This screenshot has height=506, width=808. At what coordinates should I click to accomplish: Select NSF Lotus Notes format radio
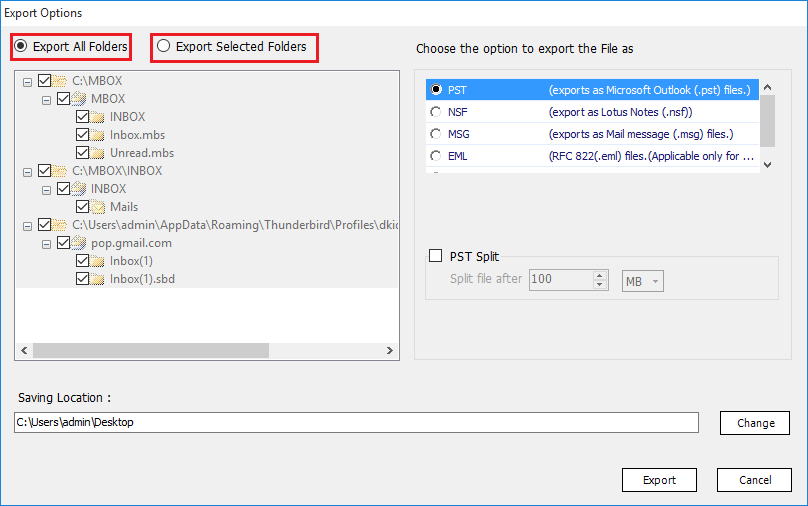[436, 112]
